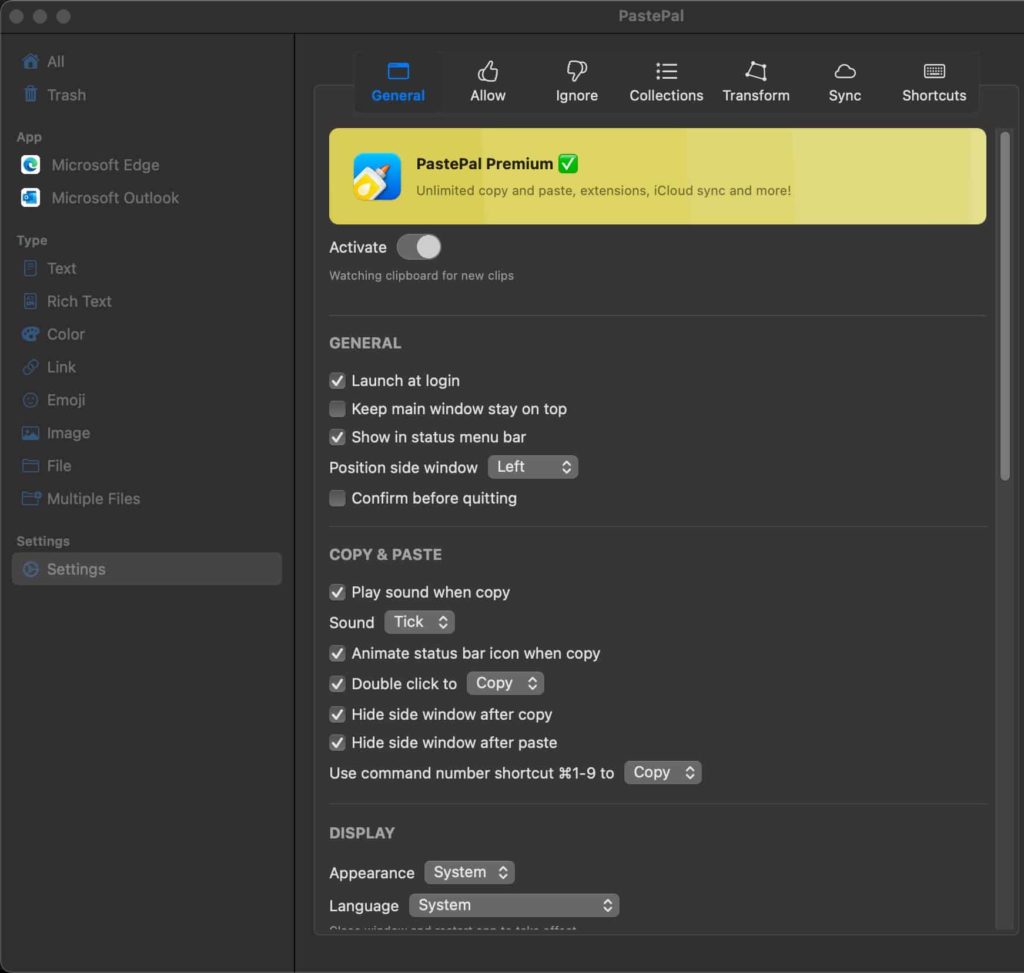Image resolution: width=1024 pixels, height=973 pixels.
Task: Click the Allow thumbs-up icon
Action: (488, 71)
